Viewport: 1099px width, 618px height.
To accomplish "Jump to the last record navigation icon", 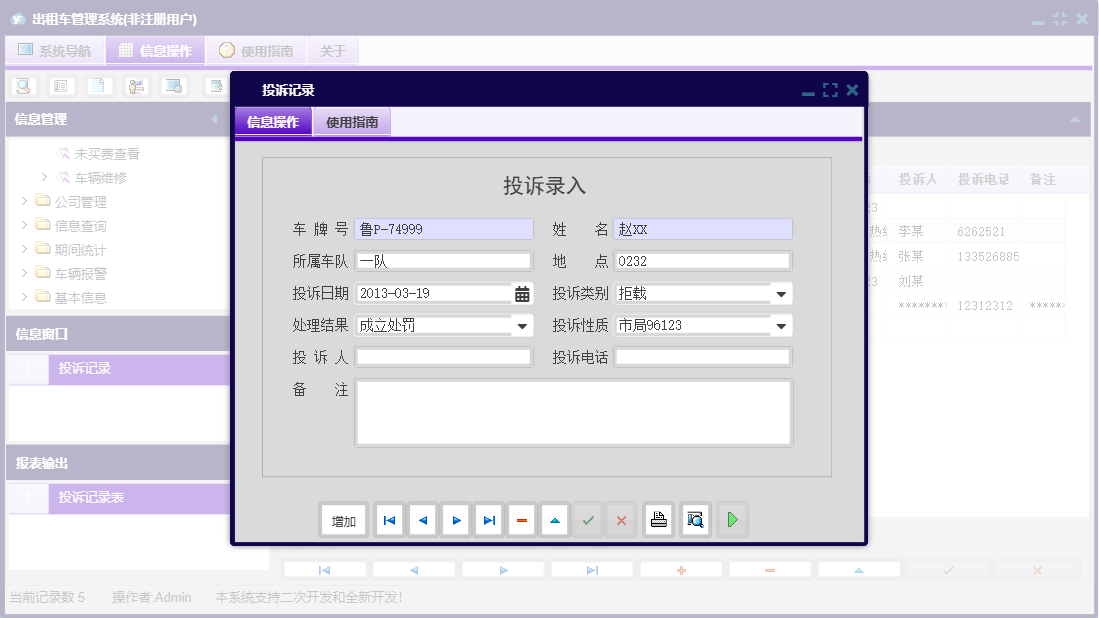I will pos(488,519).
